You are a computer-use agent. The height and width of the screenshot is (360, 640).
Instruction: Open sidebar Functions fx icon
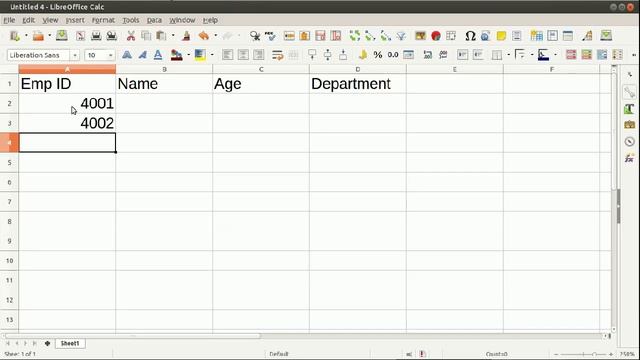point(629,158)
